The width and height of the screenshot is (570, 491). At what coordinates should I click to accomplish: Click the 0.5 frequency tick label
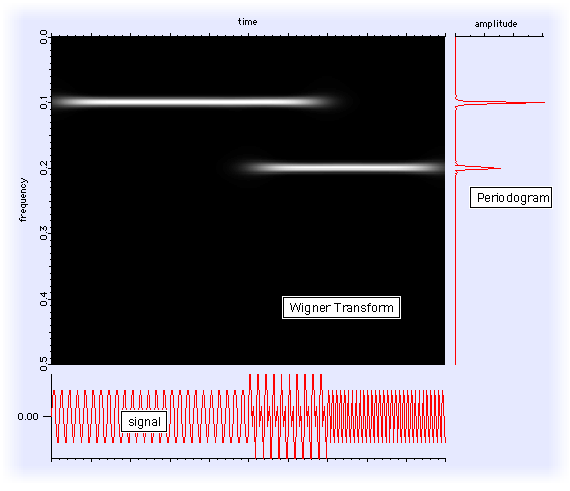44,364
